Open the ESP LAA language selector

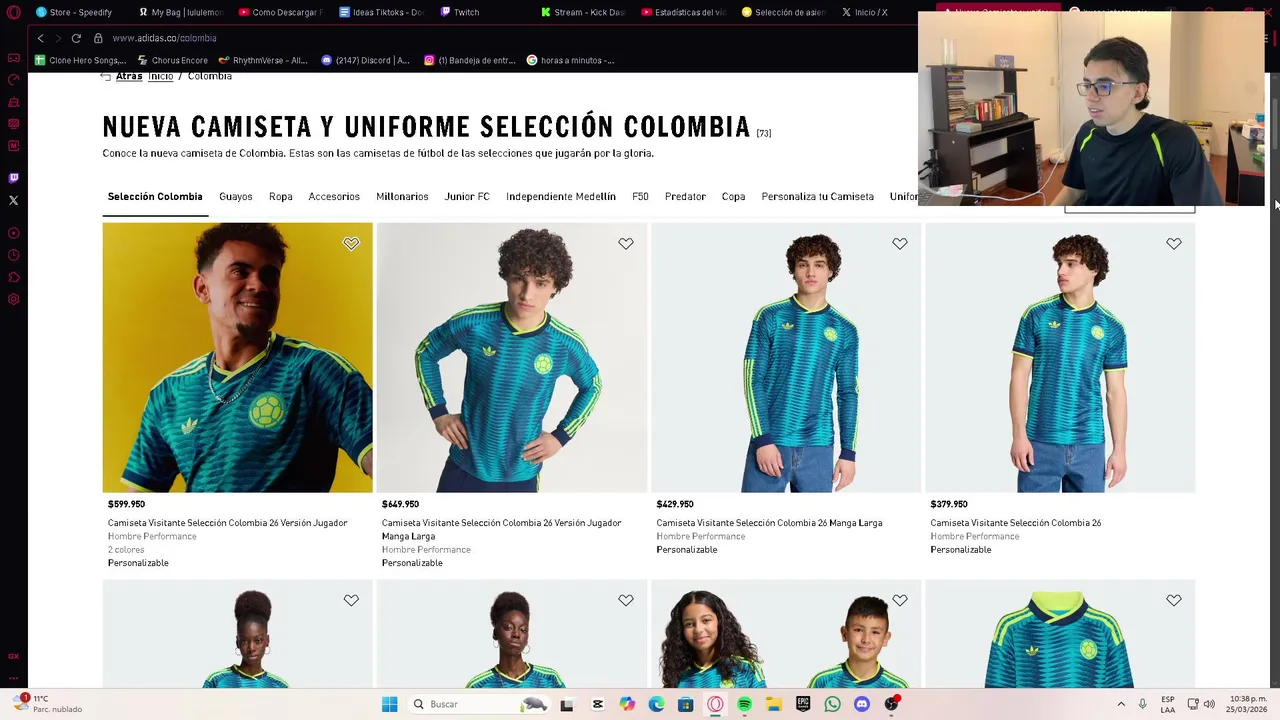tap(1168, 704)
